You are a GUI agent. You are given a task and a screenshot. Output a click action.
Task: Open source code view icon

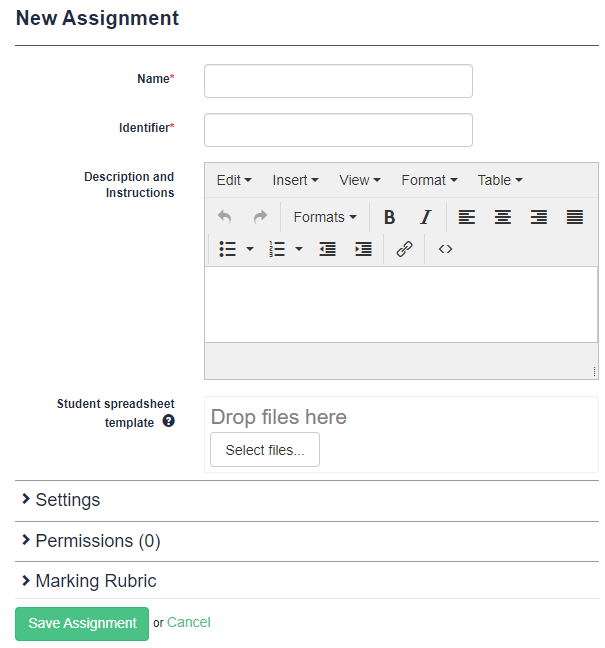445,249
